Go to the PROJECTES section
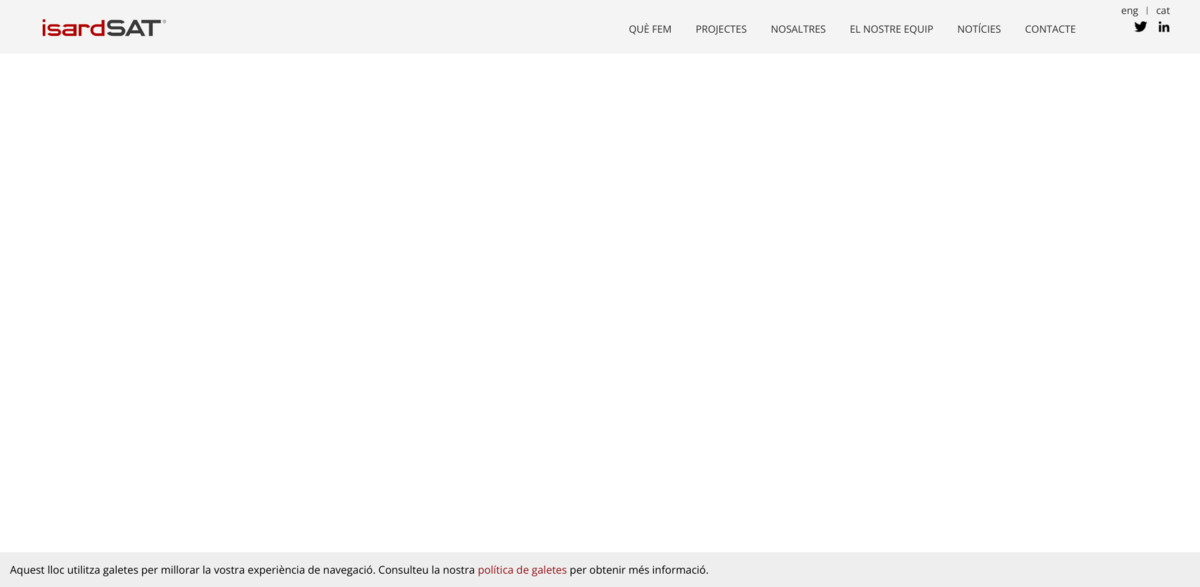Screen dimensions: 1200x587 point(721,29)
